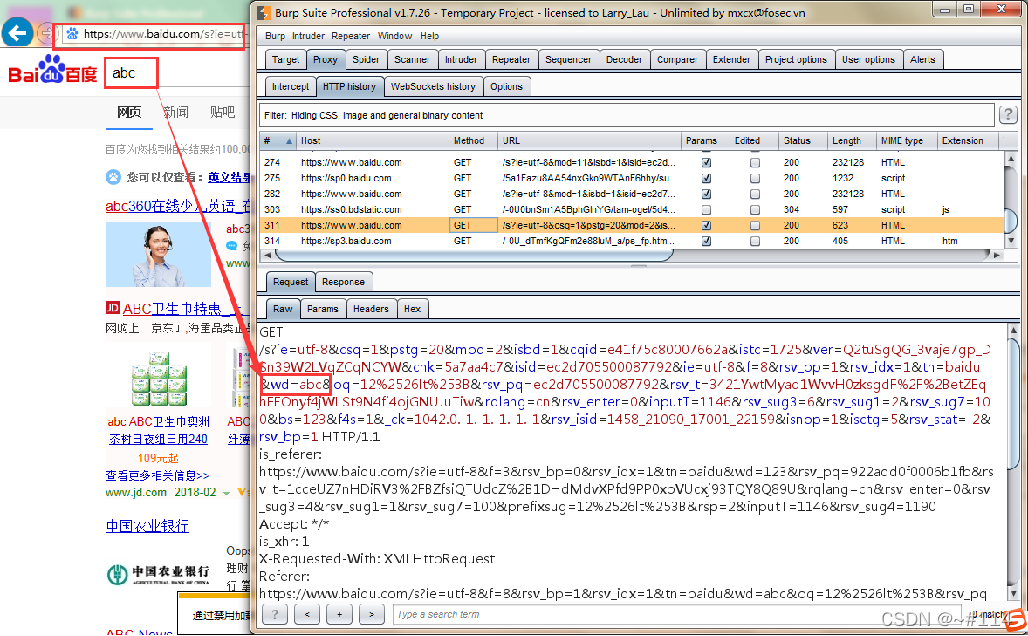This screenshot has width=1028, height=636.
Task: Open the proxy Options sub-tab
Action: point(506,87)
